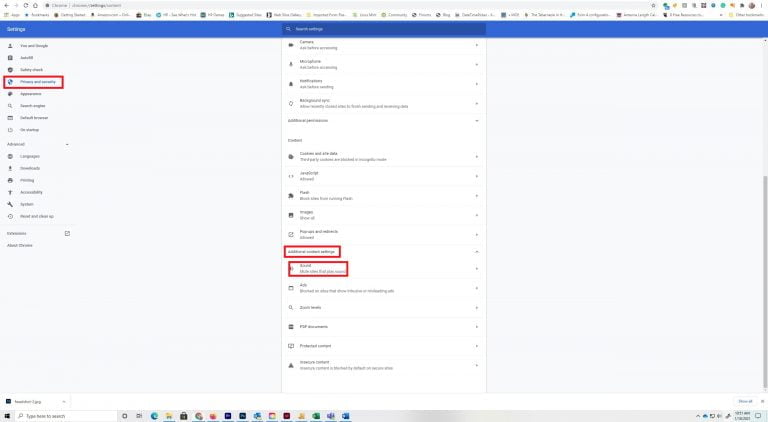Viewport: 768px width, 422px height.
Task: Select Privacy and security in sidebar
Action: pos(38,82)
